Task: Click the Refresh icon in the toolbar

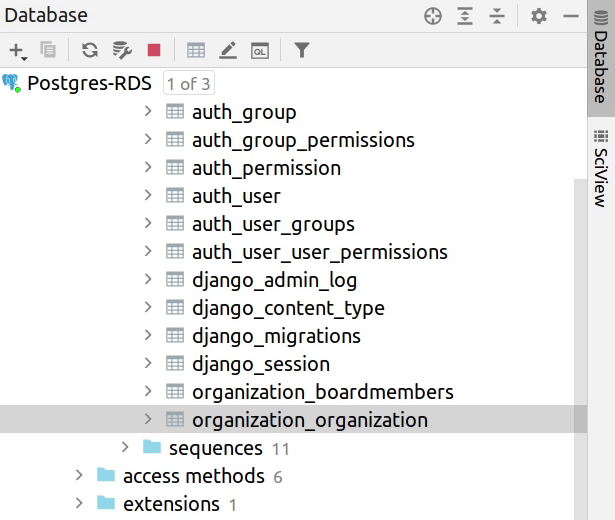Action: (90, 50)
